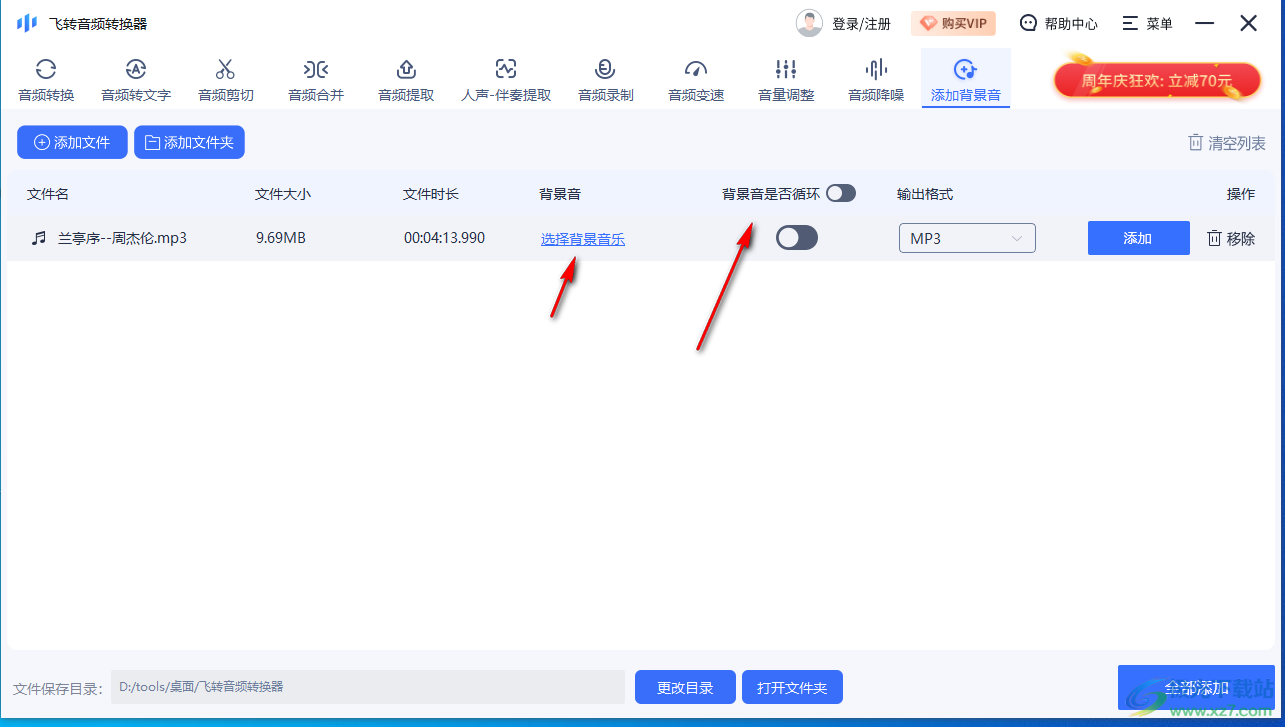
Task: Click the 清空列表 trash icon to clear list
Action: point(1195,143)
